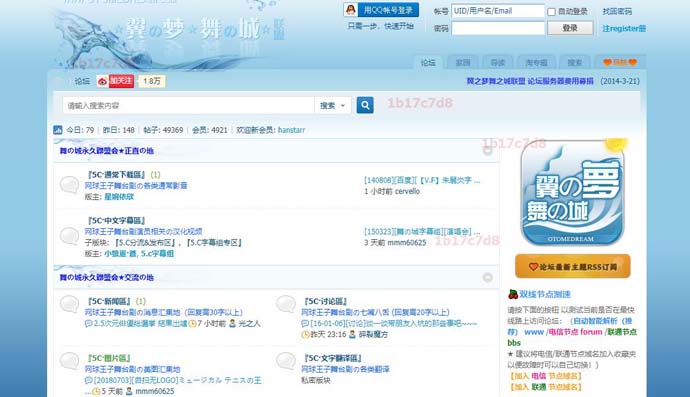The width and height of the screenshot is (690, 397).
Task: Click the blue register link
Action: [624, 29]
